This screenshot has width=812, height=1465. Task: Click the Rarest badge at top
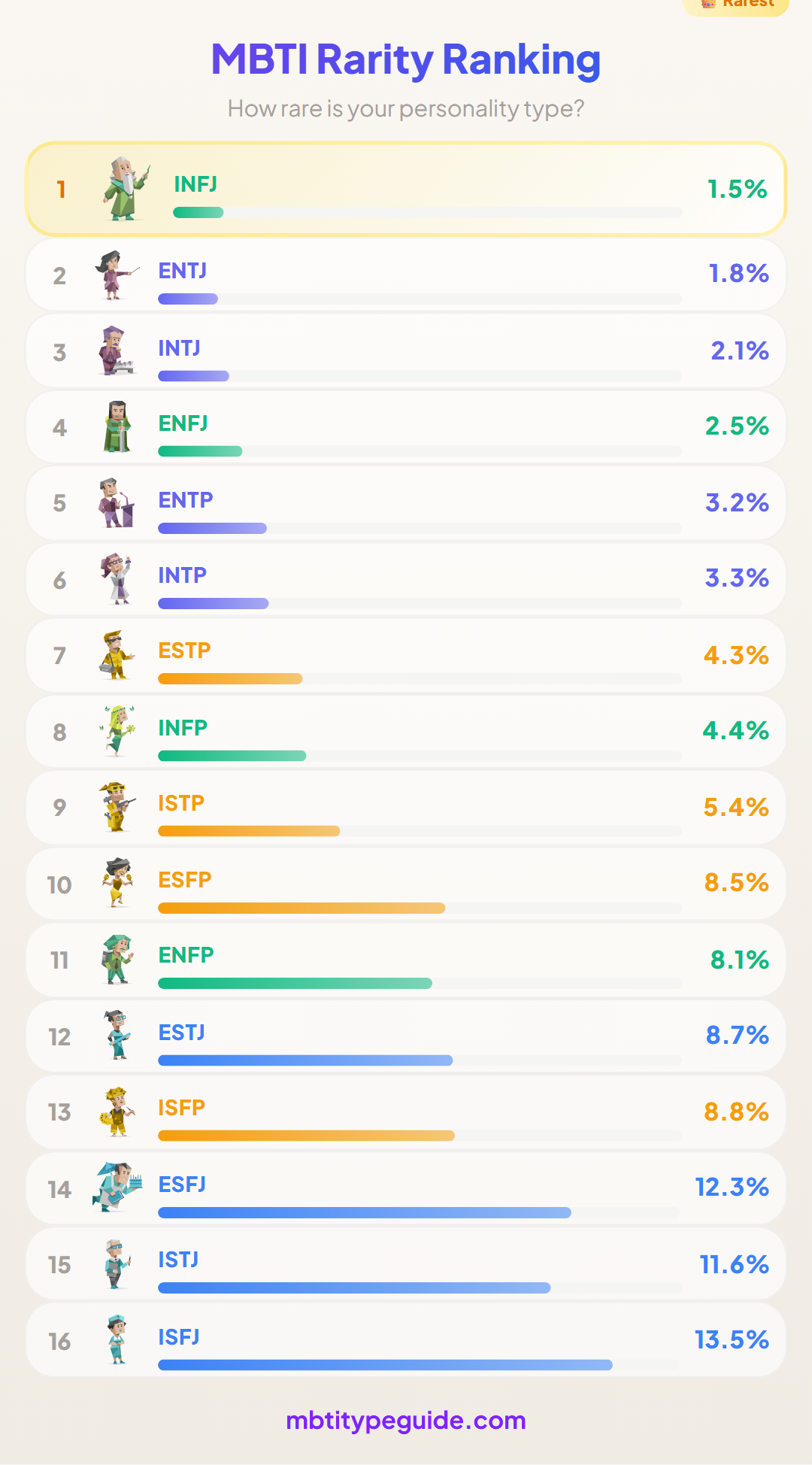pyautogui.click(x=736, y=5)
